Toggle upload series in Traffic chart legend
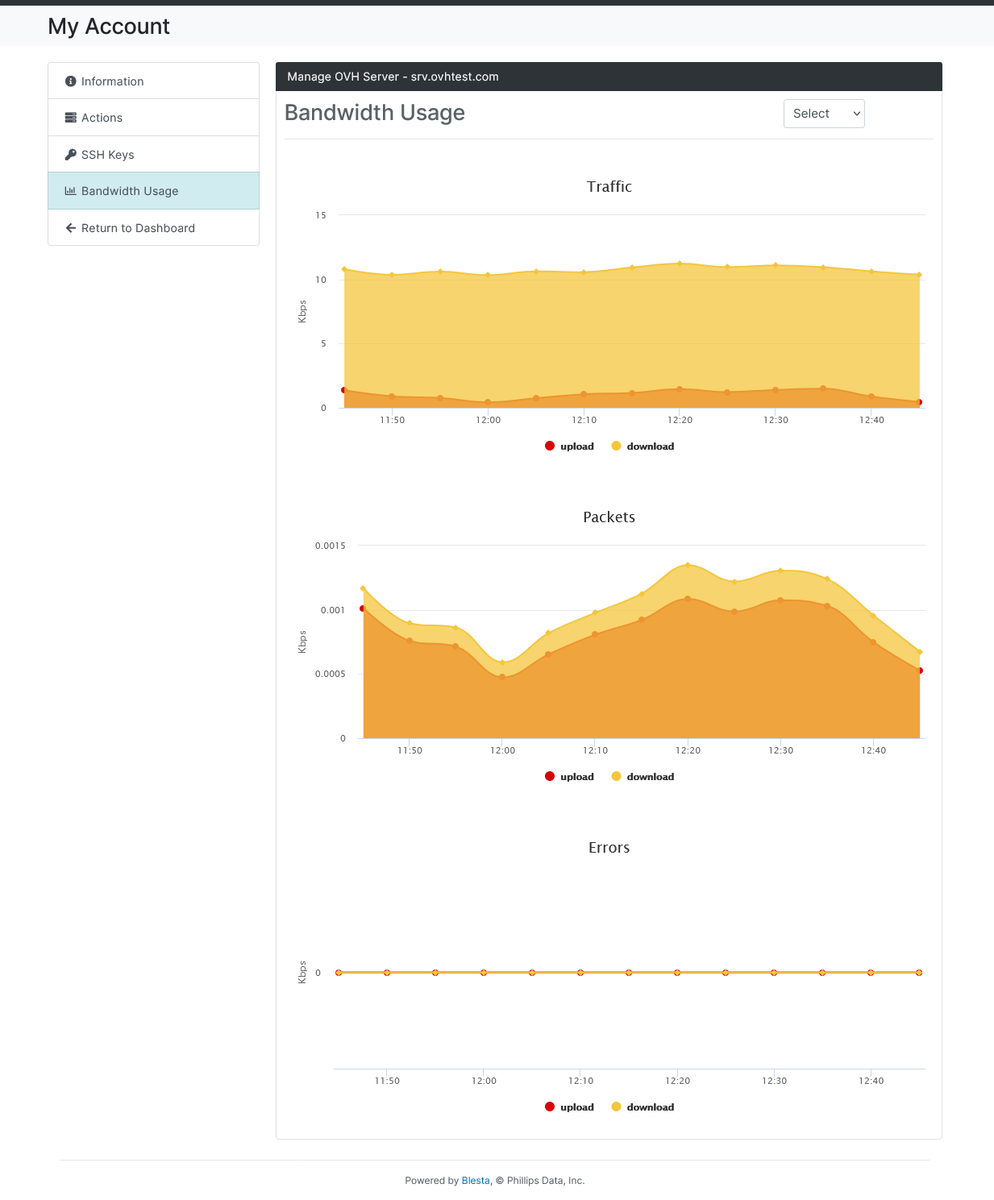The height and width of the screenshot is (1200, 994). [570, 446]
